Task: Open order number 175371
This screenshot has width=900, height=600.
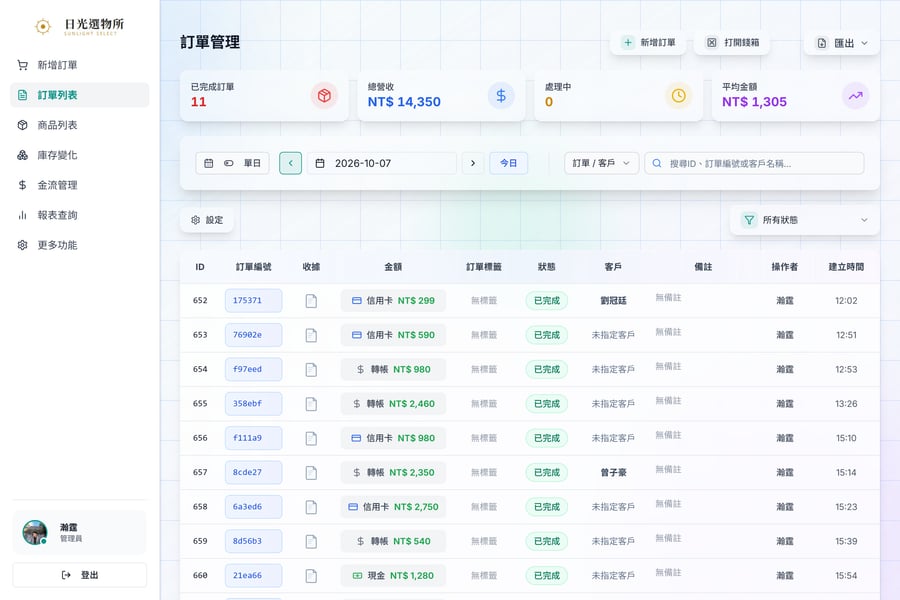Action: click(x=254, y=300)
